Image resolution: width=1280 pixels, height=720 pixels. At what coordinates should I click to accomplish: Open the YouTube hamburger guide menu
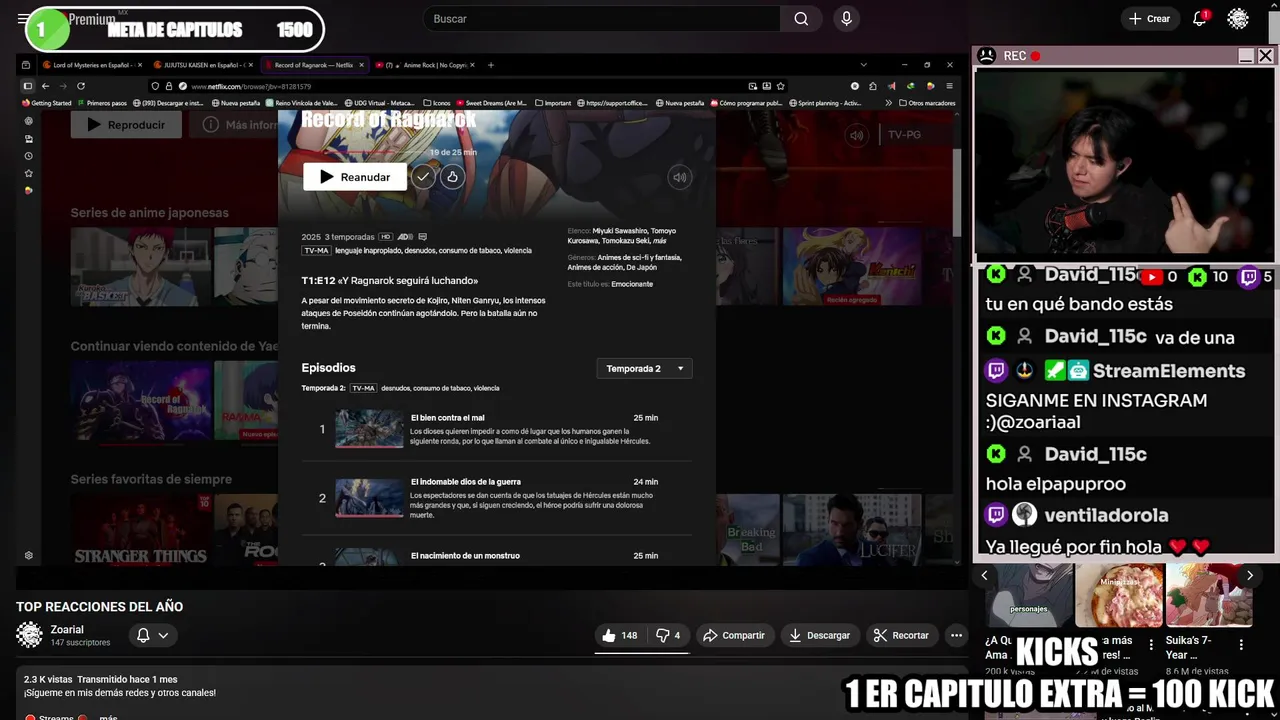click(x=22, y=19)
